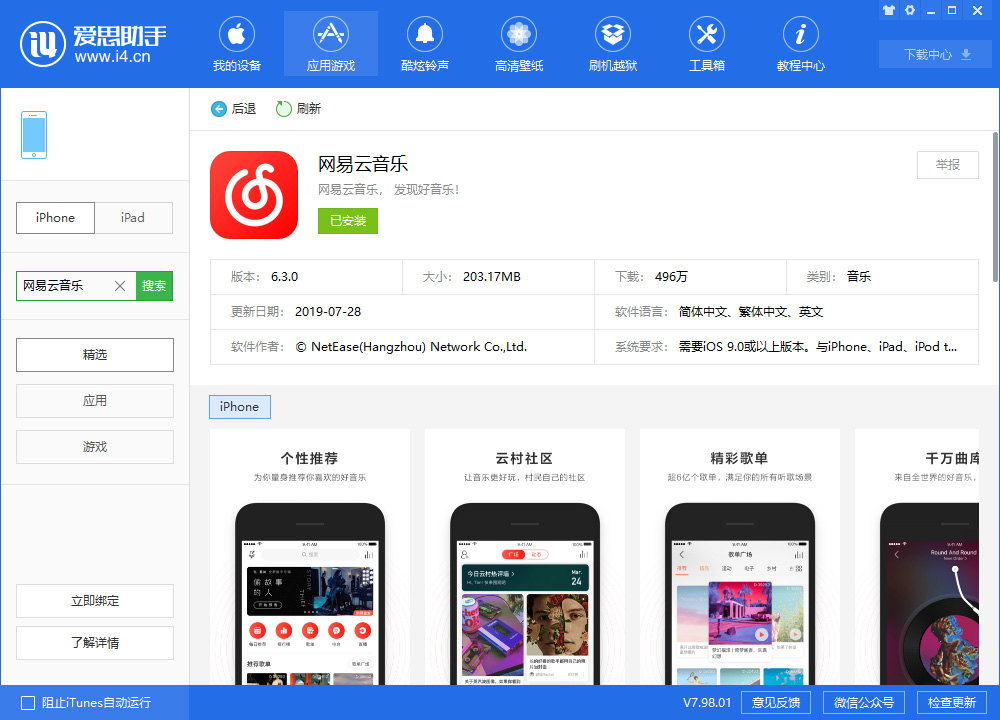This screenshot has height=720, width=1000.
Task: Report the app via 举报
Action: click(947, 165)
